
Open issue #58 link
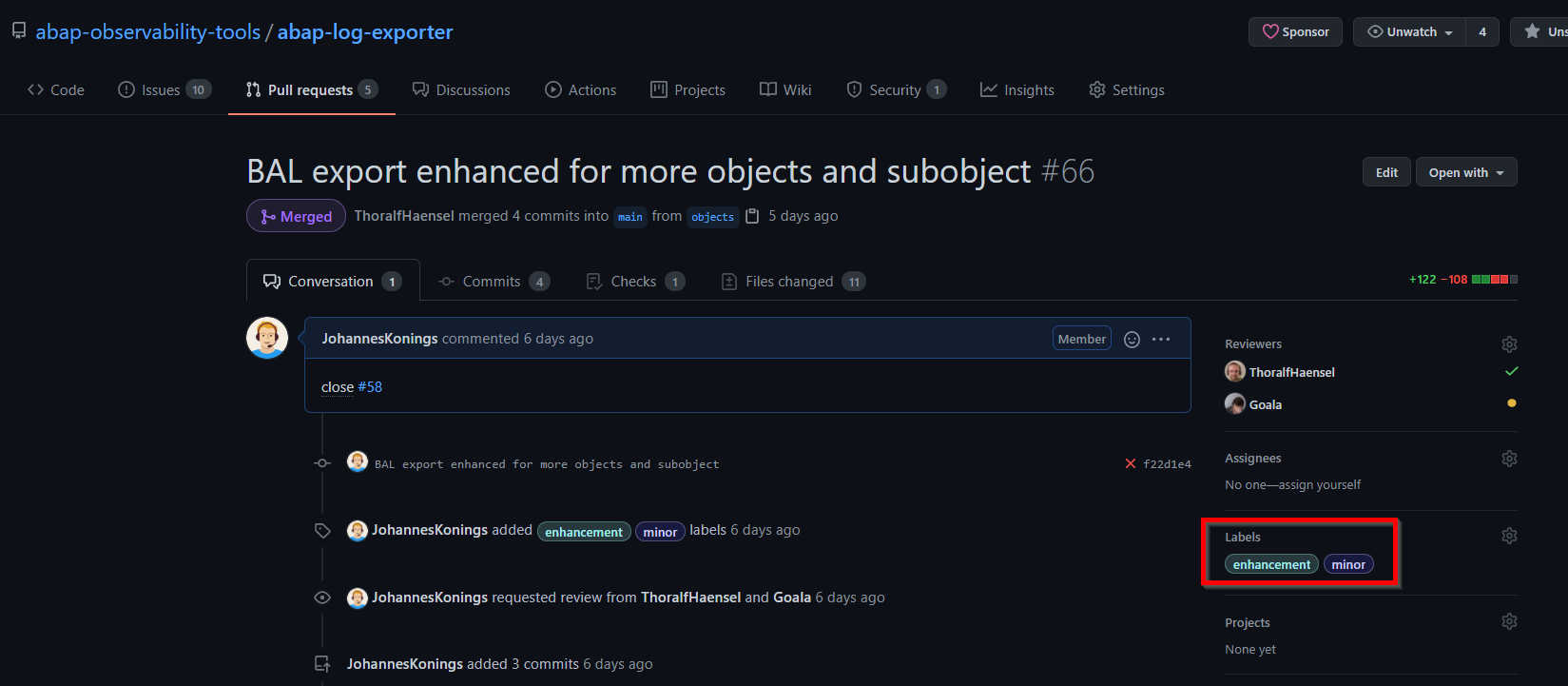pyautogui.click(x=371, y=386)
